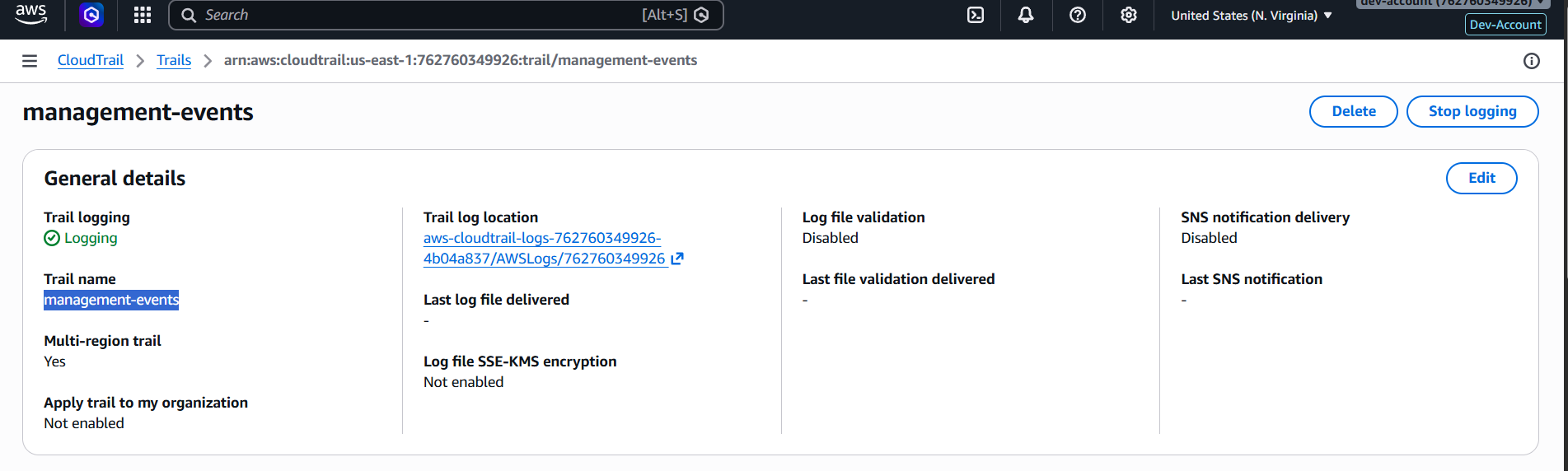Click the magnifier icon in search bar
The image size is (1568, 471).
point(189,15)
